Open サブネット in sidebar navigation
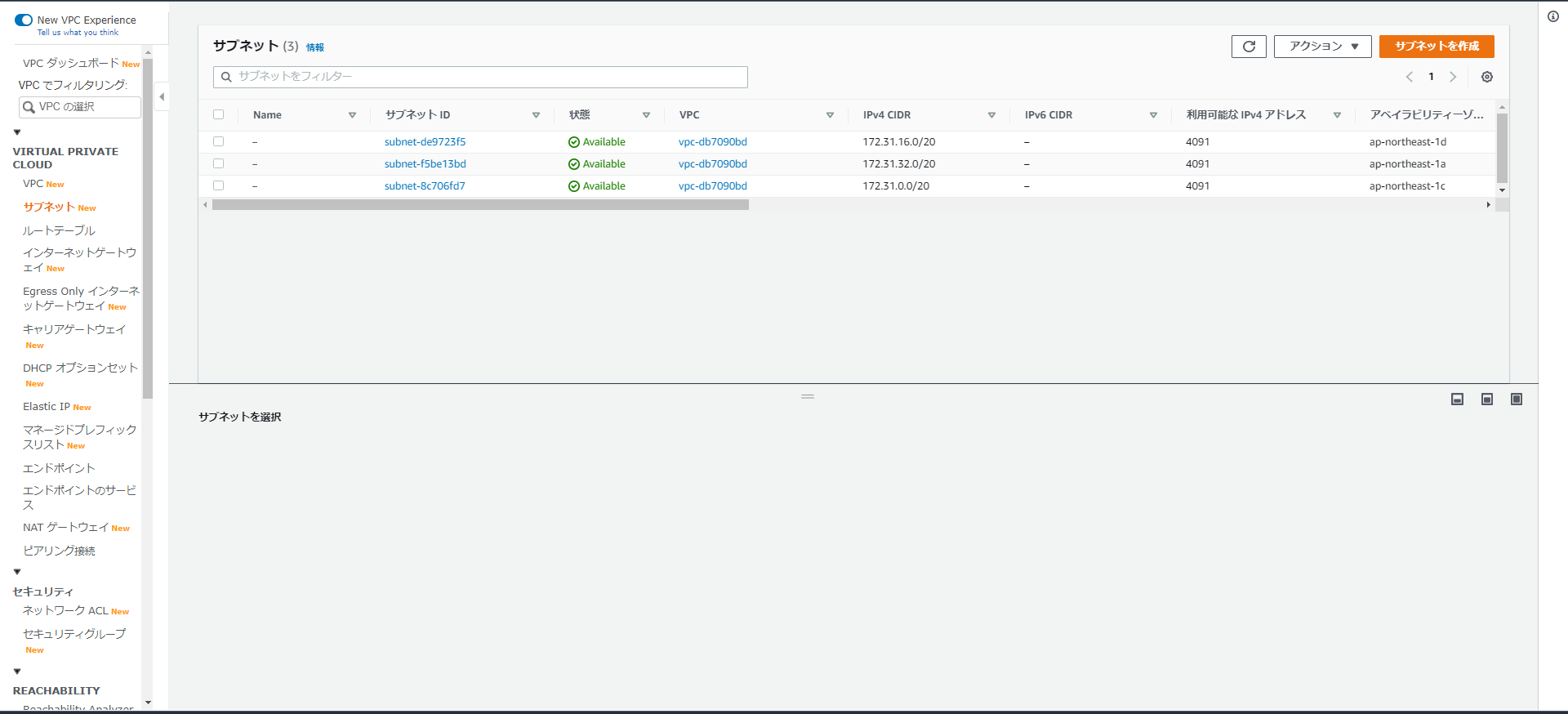 tap(49, 207)
